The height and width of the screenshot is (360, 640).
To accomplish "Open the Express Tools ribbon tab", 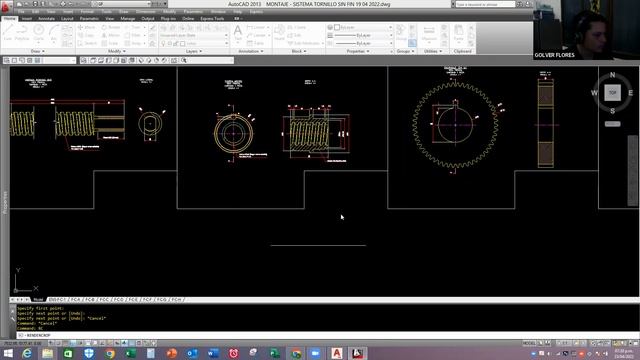I will [x=212, y=19].
